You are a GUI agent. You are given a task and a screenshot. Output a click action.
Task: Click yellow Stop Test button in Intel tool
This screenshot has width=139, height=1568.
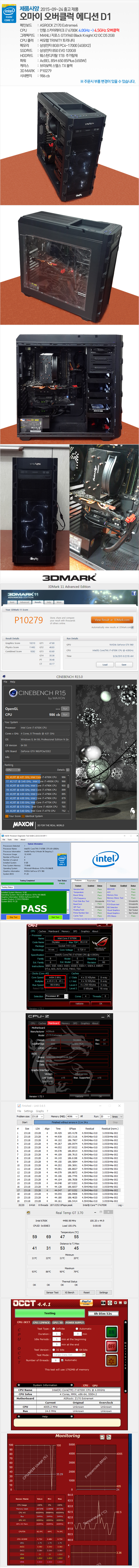pyautogui.click(x=13, y=917)
